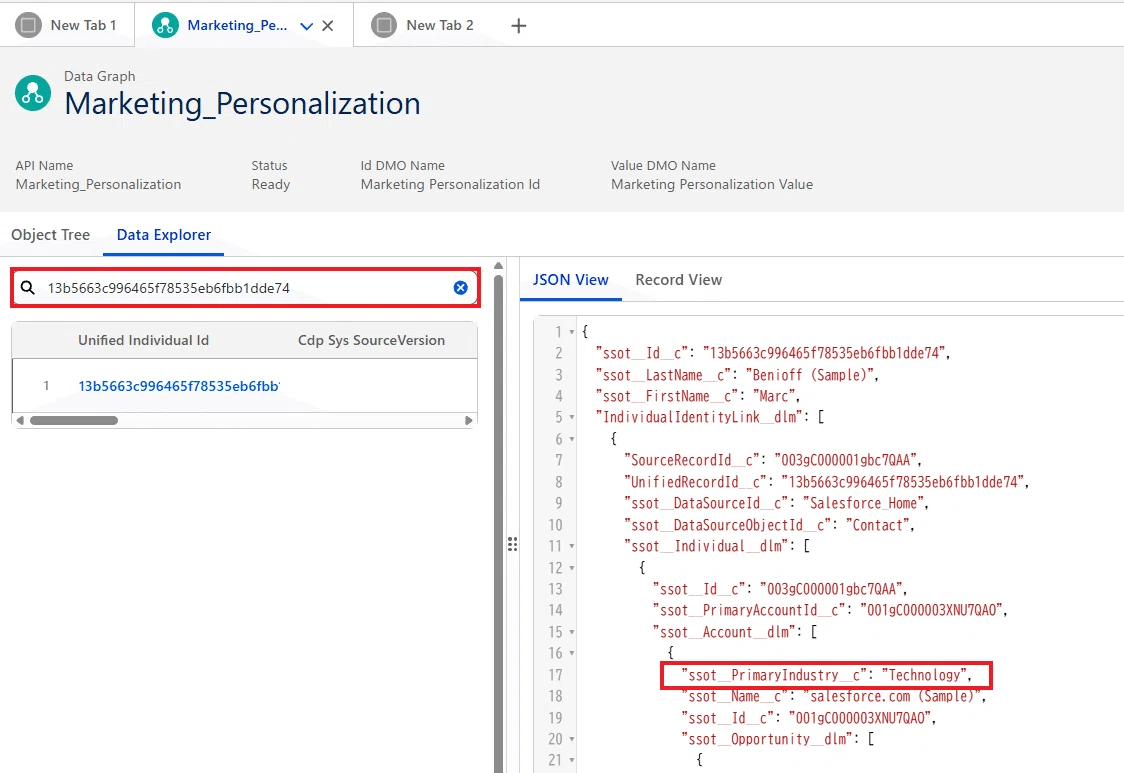The height and width of the screenshot is (773, 1124).
Task: Click the New Tab 1 tab icon
Action: (29, 25)
